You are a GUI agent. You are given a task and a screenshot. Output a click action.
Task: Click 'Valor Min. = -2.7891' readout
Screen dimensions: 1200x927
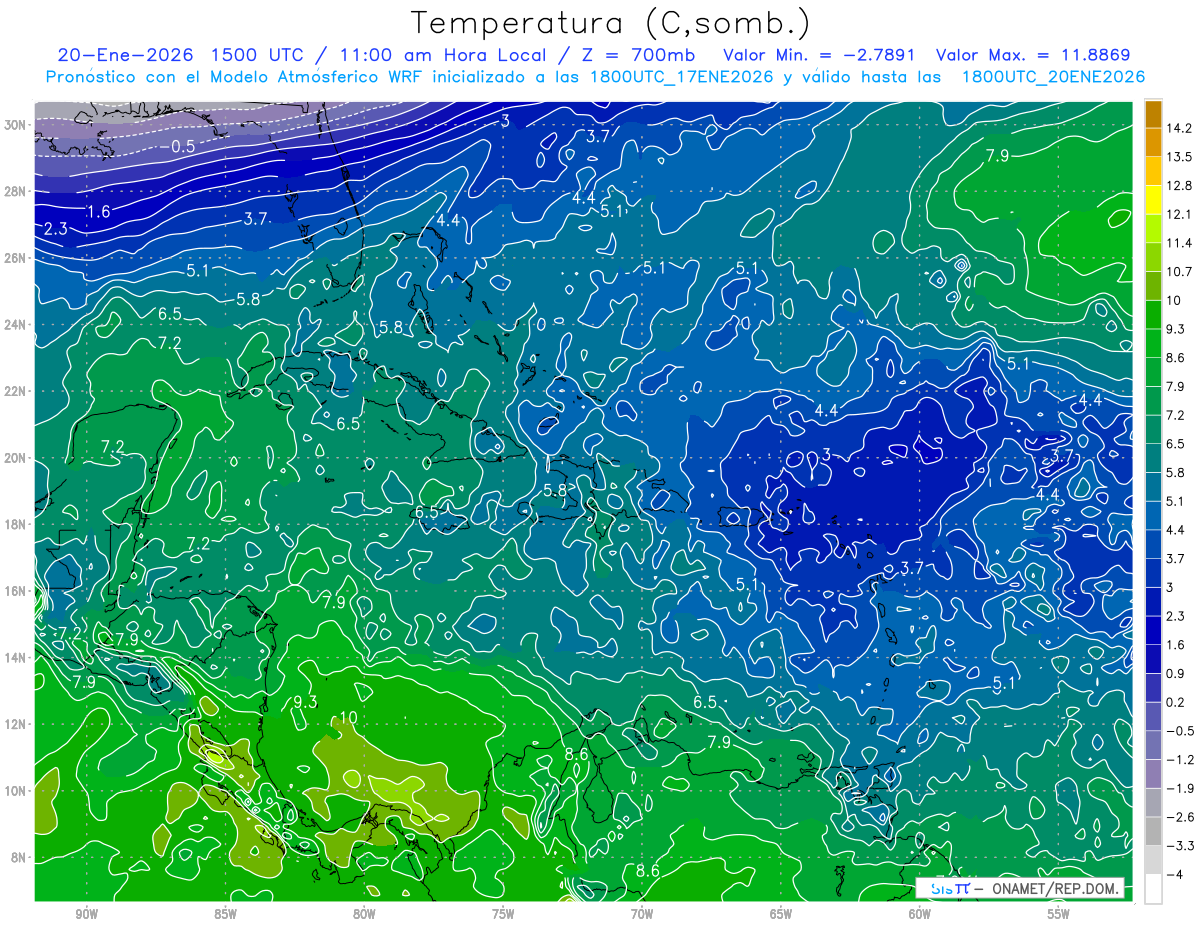pyautogui.click(x=820, y=54)
